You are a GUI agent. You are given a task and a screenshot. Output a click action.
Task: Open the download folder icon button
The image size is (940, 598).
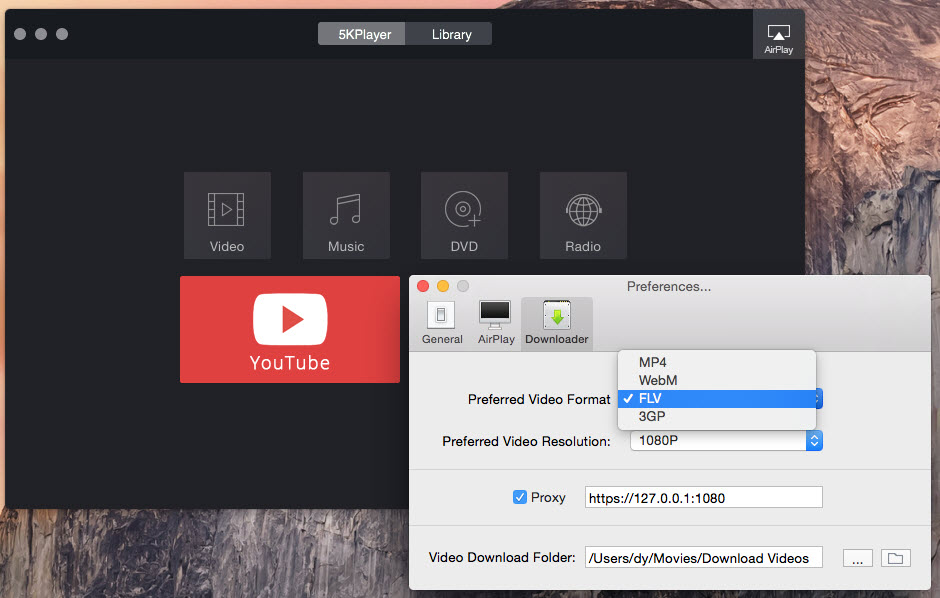896,558
